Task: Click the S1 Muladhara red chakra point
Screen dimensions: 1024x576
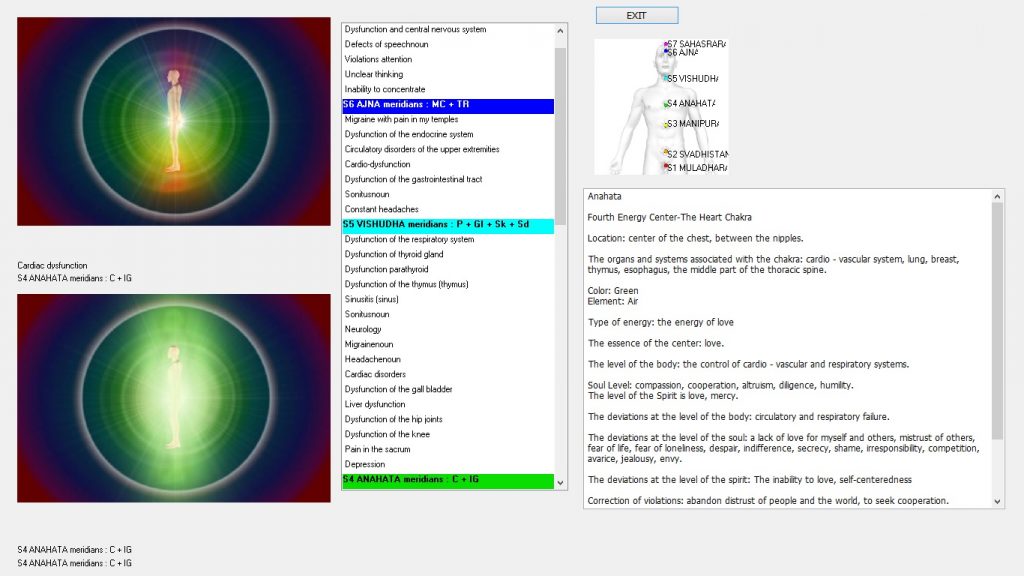Action: pos(666,167)
